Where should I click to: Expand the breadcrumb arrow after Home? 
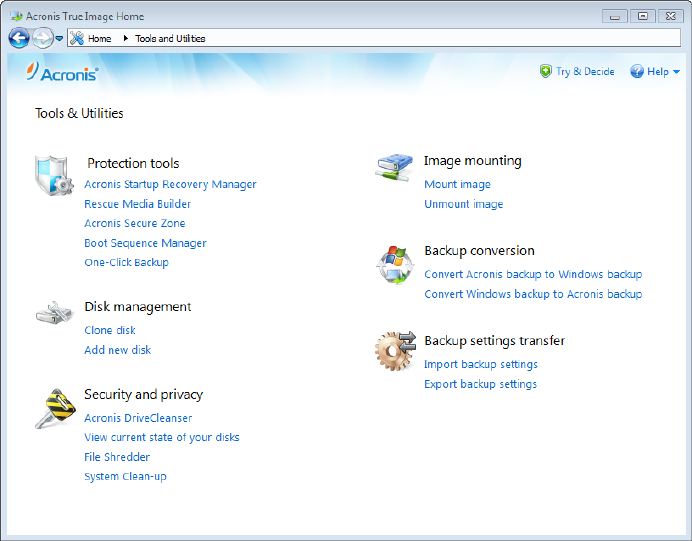(125, 38)
